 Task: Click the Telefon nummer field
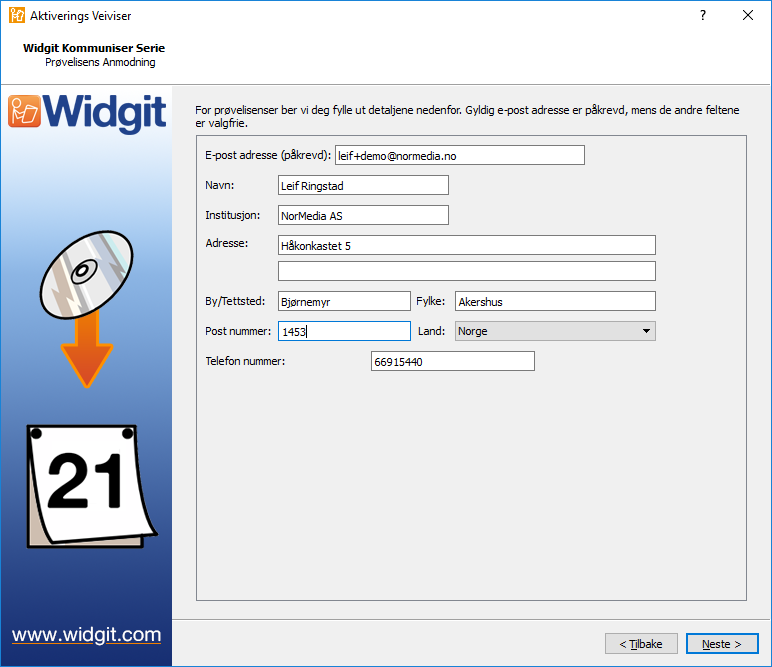(x=452, y=361)
